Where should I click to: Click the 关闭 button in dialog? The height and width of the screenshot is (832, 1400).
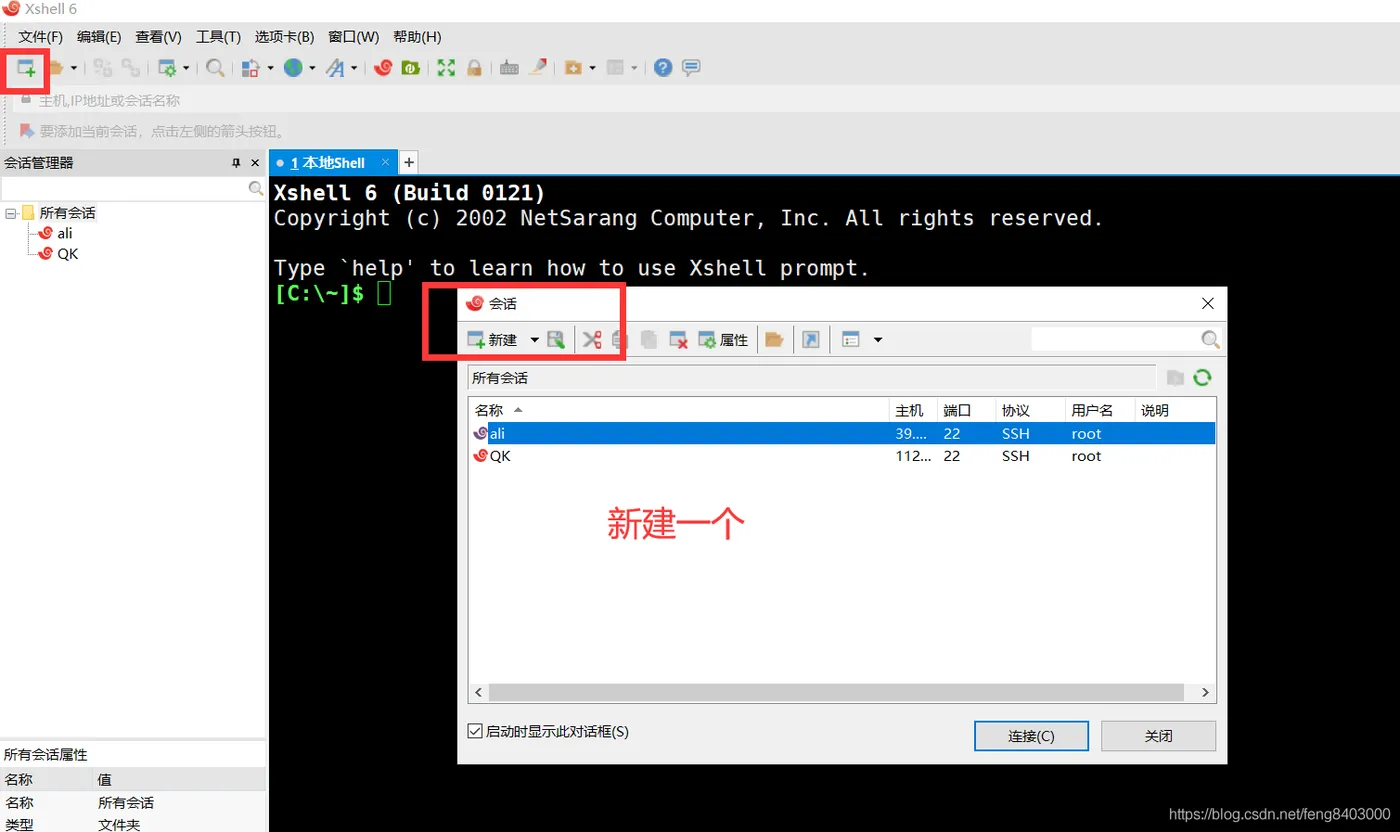[x=1158, y=736]
